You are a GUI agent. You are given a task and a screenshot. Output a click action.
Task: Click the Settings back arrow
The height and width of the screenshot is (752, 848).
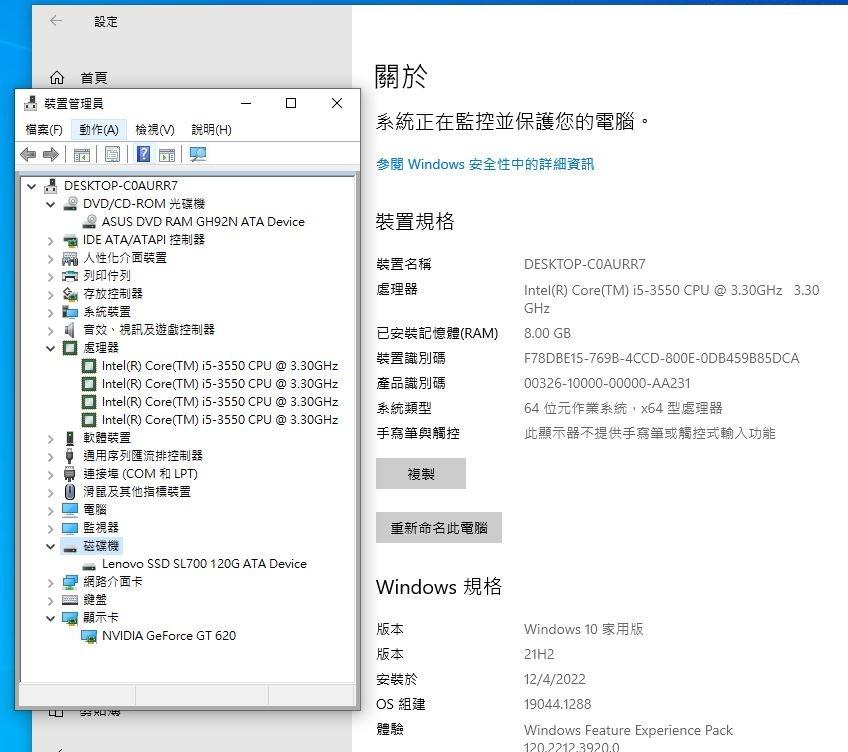[56, 21]
